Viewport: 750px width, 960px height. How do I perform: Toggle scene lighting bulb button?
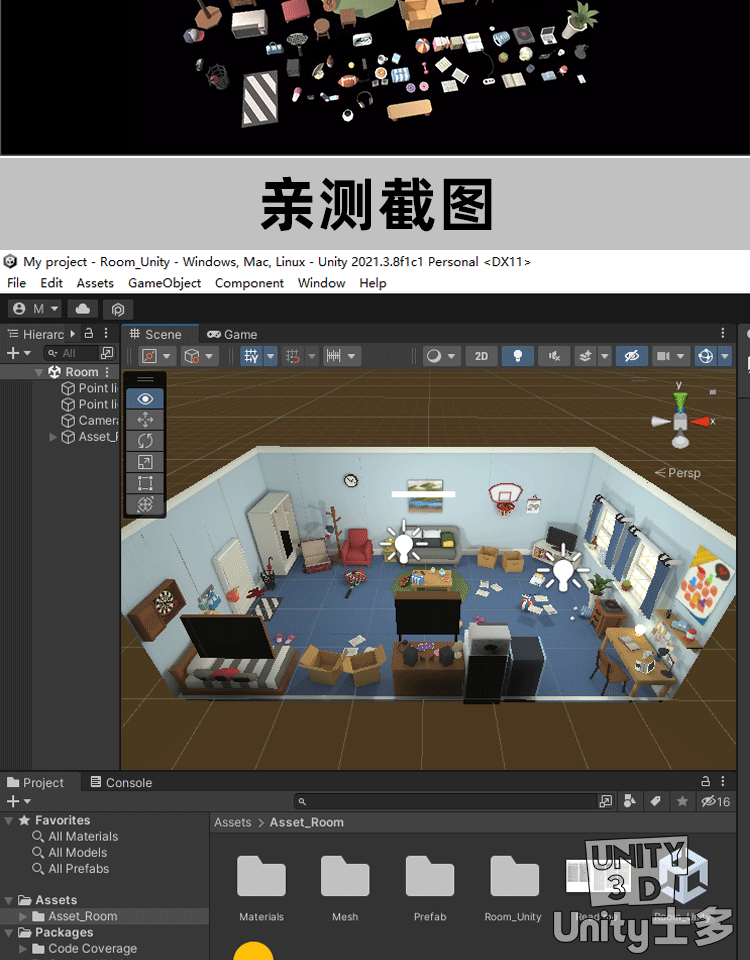pyautogui.click(x=516, y=356)
